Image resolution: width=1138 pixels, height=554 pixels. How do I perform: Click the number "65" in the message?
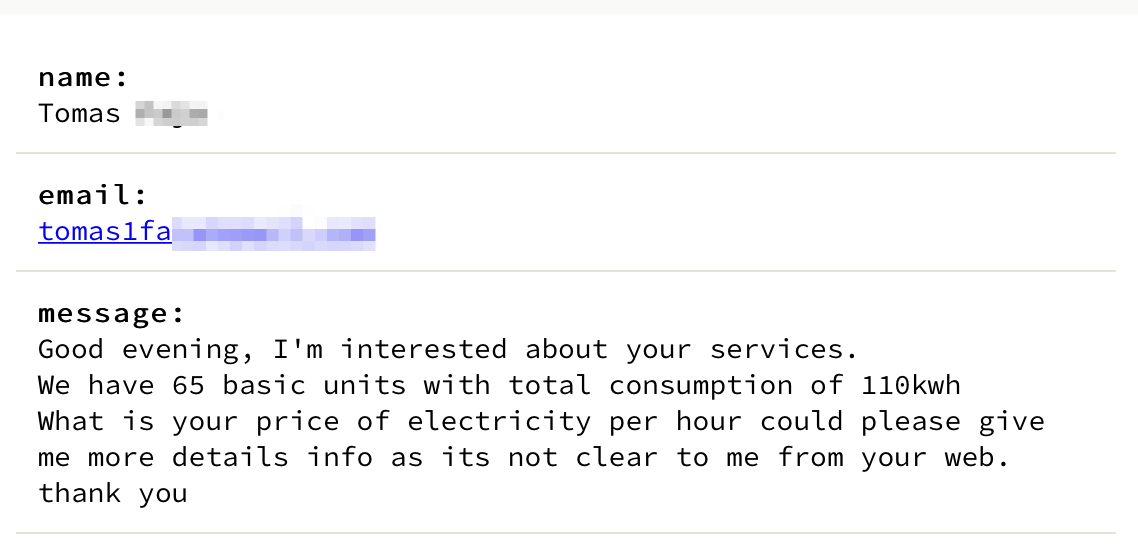[x=188, y=386]
